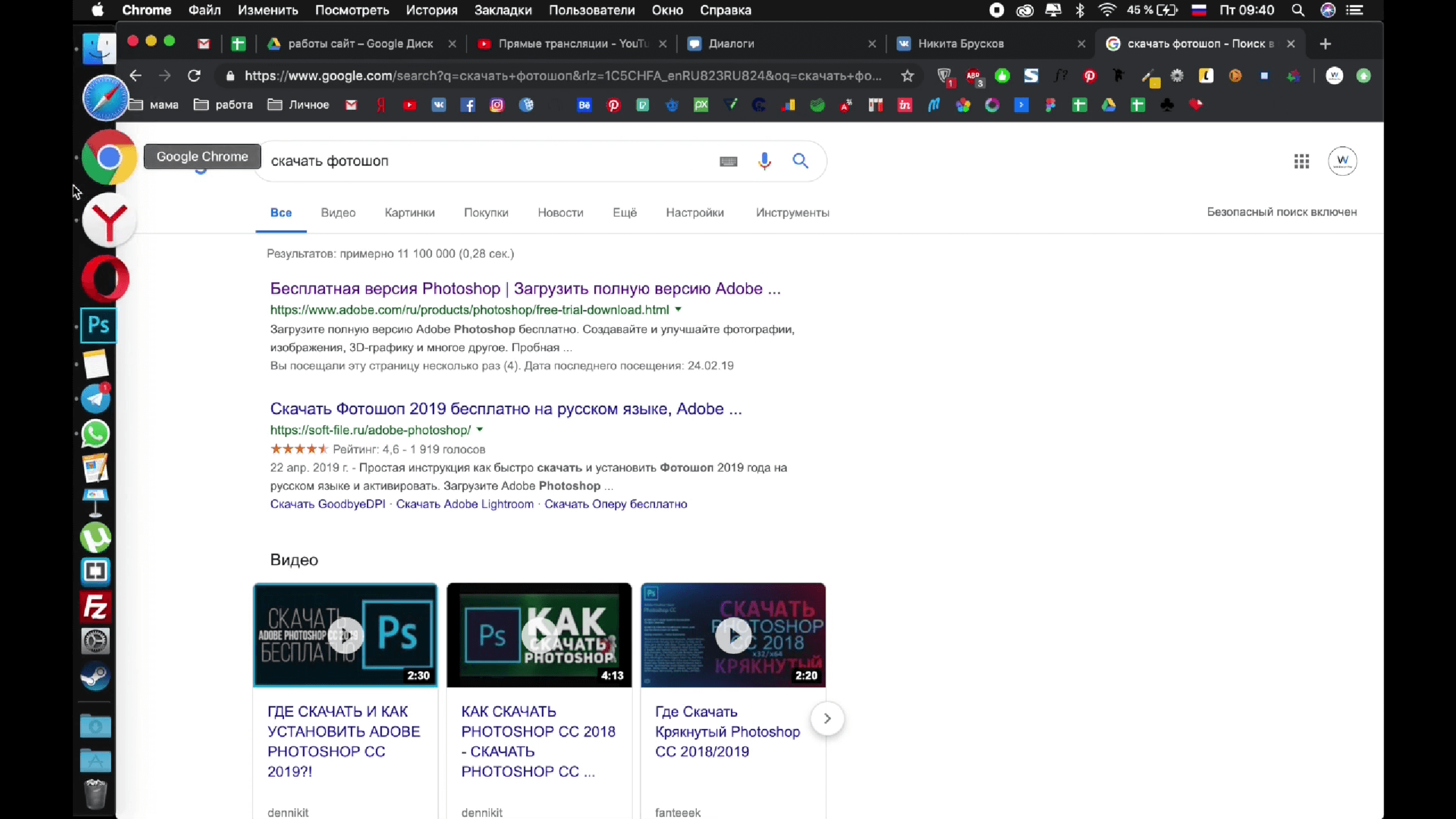Screen dimensions: 1456x819
Task: Open Скачать Фотошоп 2019 бесплатно result
Action: 506,409
